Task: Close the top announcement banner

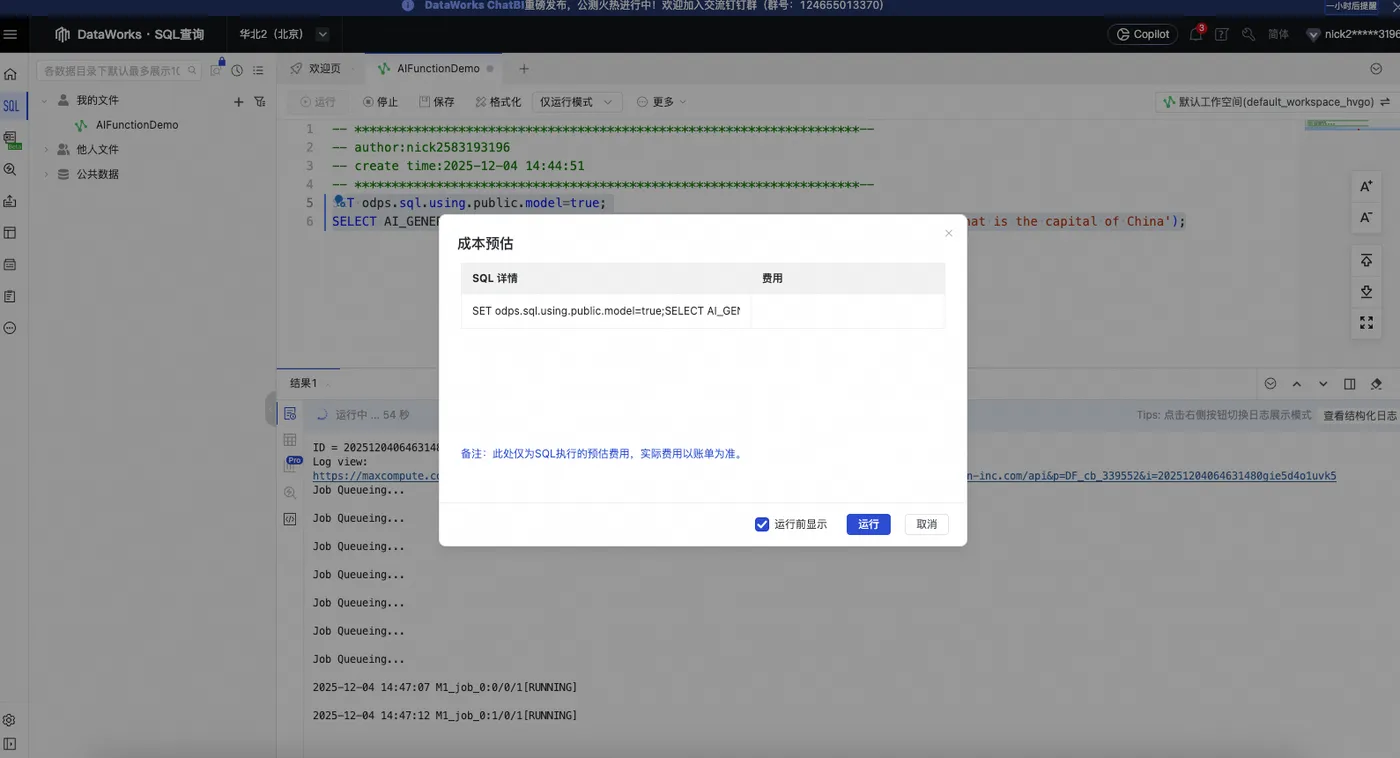Action: [1394, 6]
